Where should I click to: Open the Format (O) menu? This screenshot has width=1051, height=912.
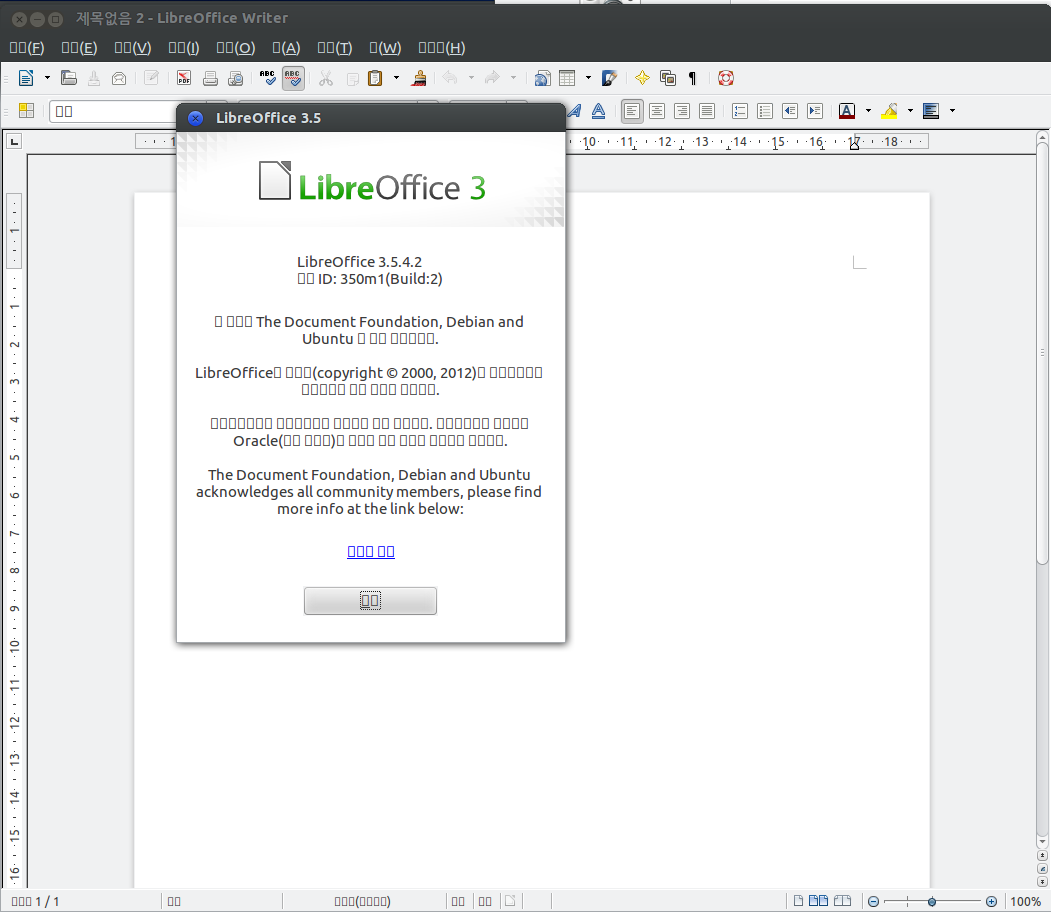(236, 48)
